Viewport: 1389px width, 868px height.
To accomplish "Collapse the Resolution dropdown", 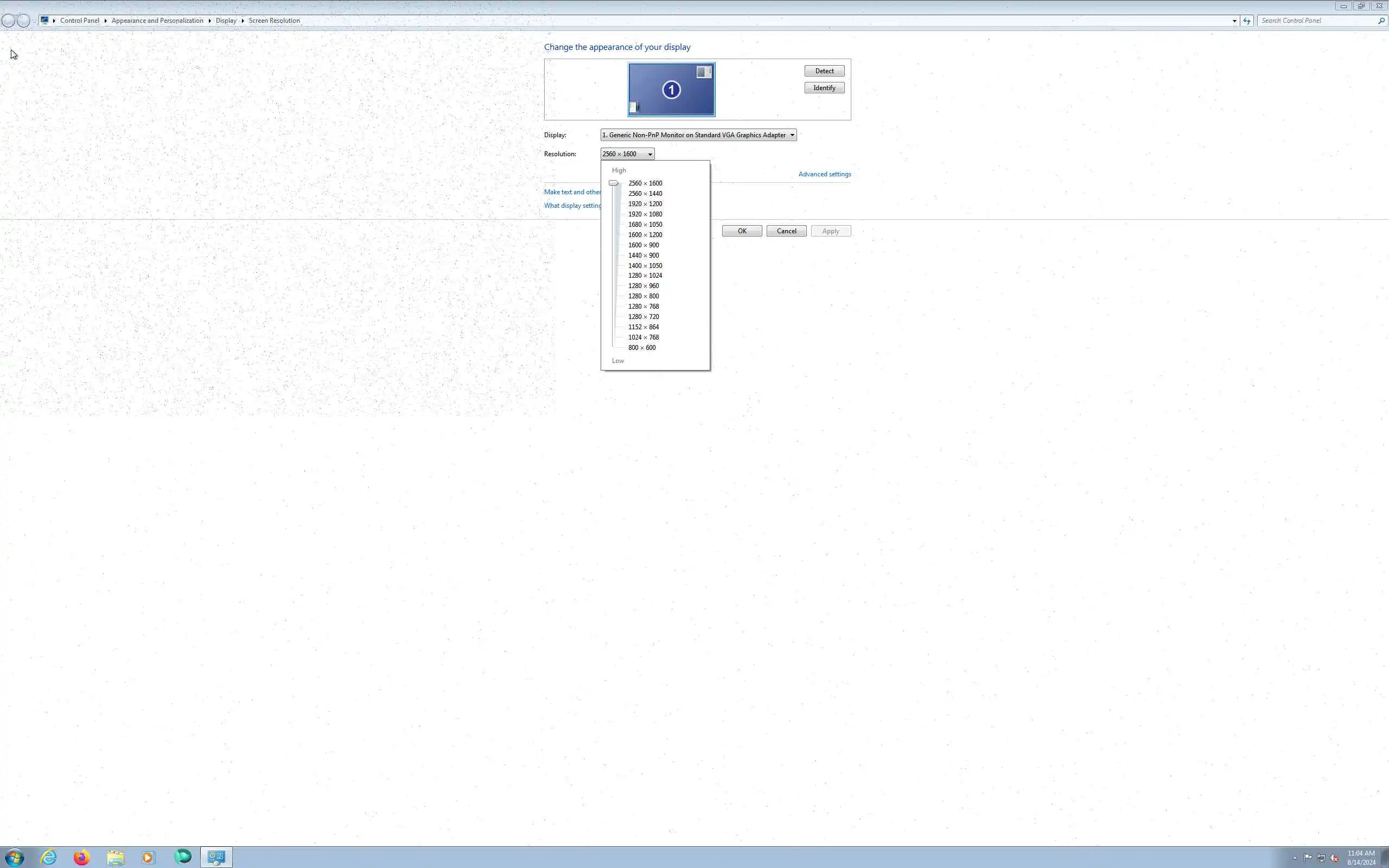I will coord(649,154).
